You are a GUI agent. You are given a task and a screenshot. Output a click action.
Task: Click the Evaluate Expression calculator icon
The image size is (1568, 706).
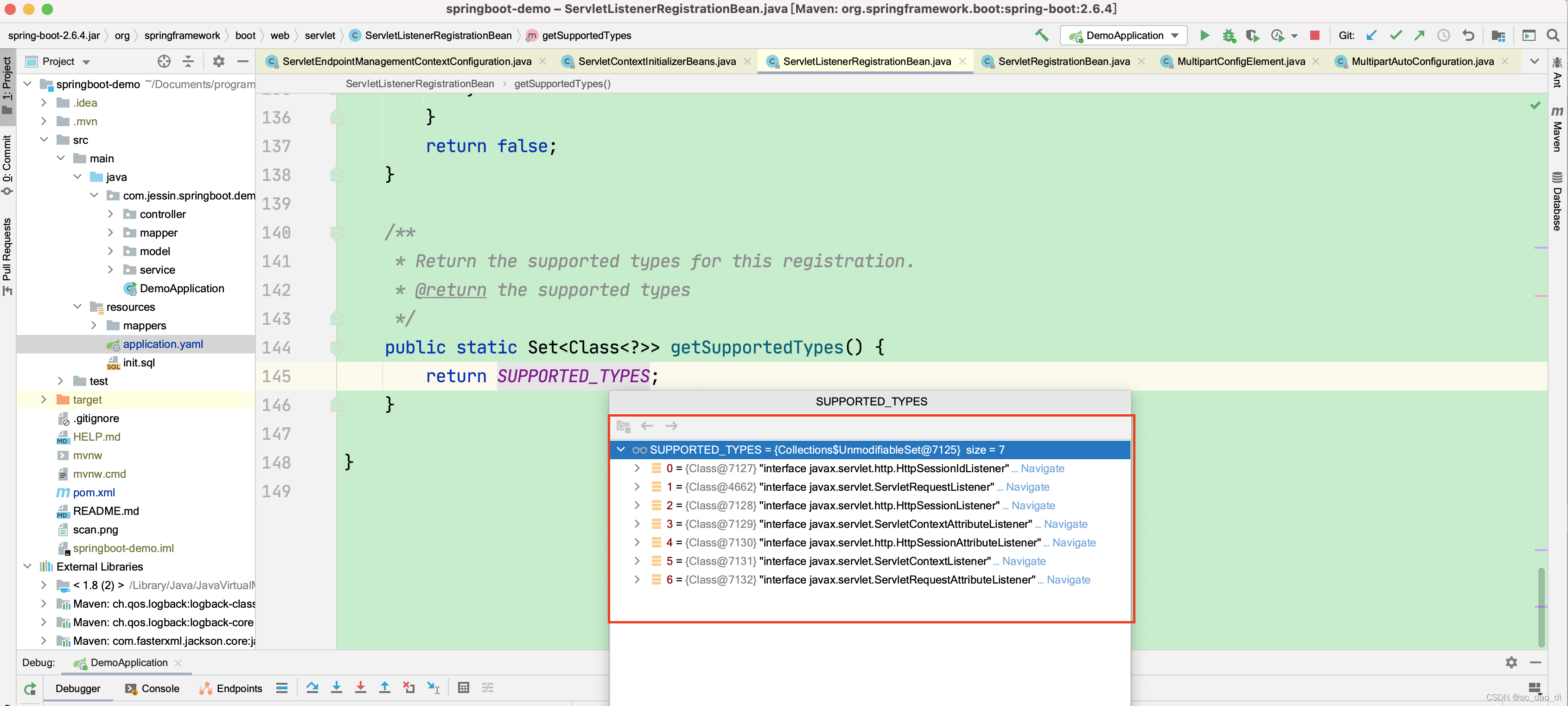pos(463,688)
